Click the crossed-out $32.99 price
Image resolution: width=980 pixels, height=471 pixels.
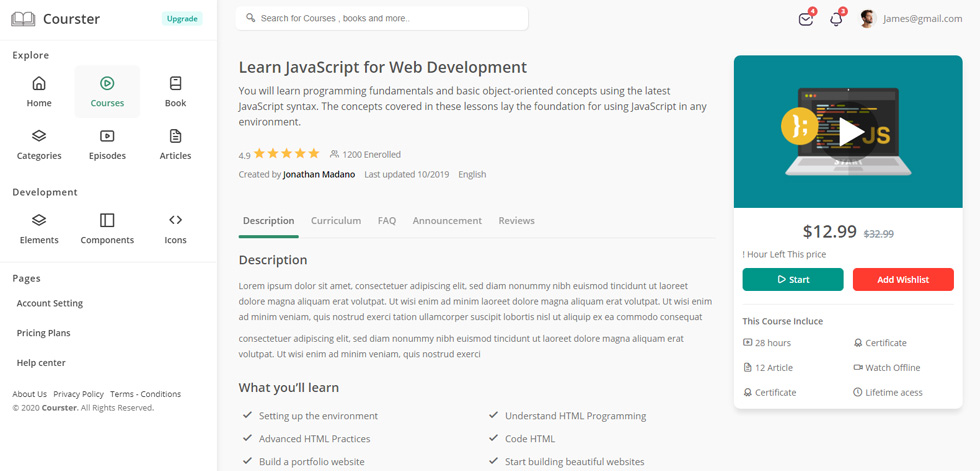(879, 234)
